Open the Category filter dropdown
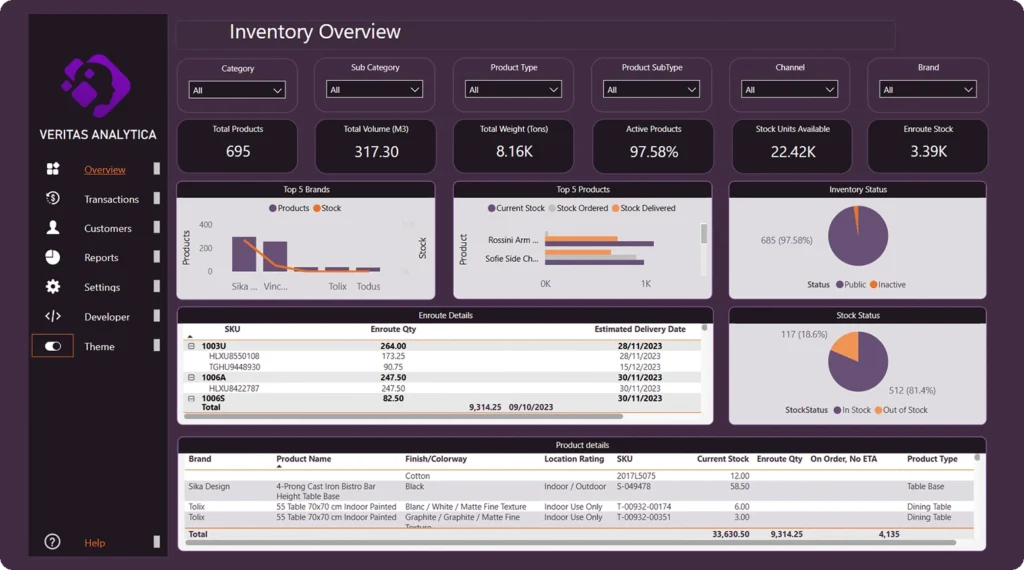 pos(237,90)
